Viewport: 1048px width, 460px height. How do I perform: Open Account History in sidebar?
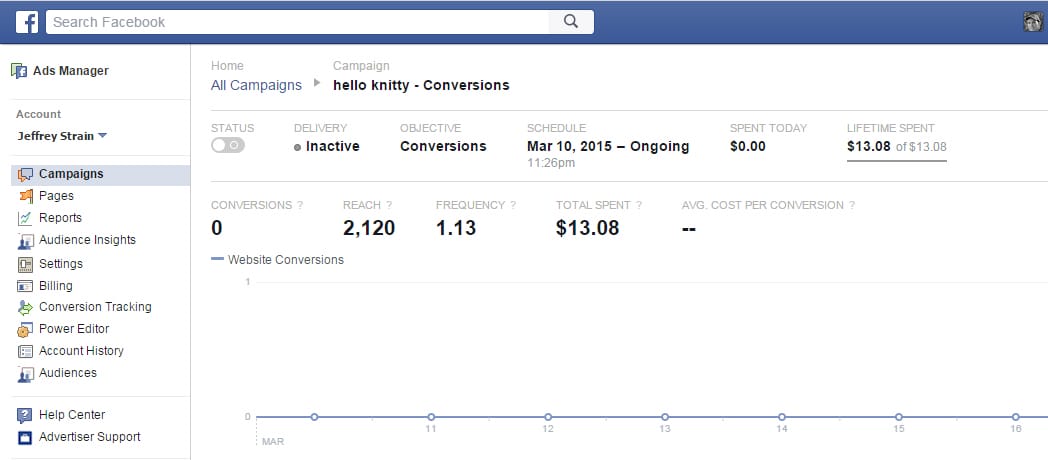point(81,351)
